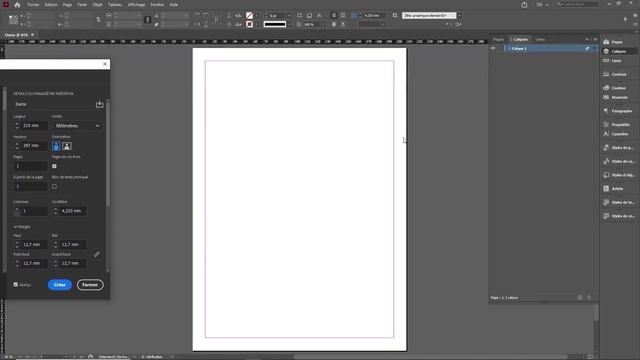640x360 pixels.
Task: Switch to the Liens tab in panel
Action: (x=540, y=39)
